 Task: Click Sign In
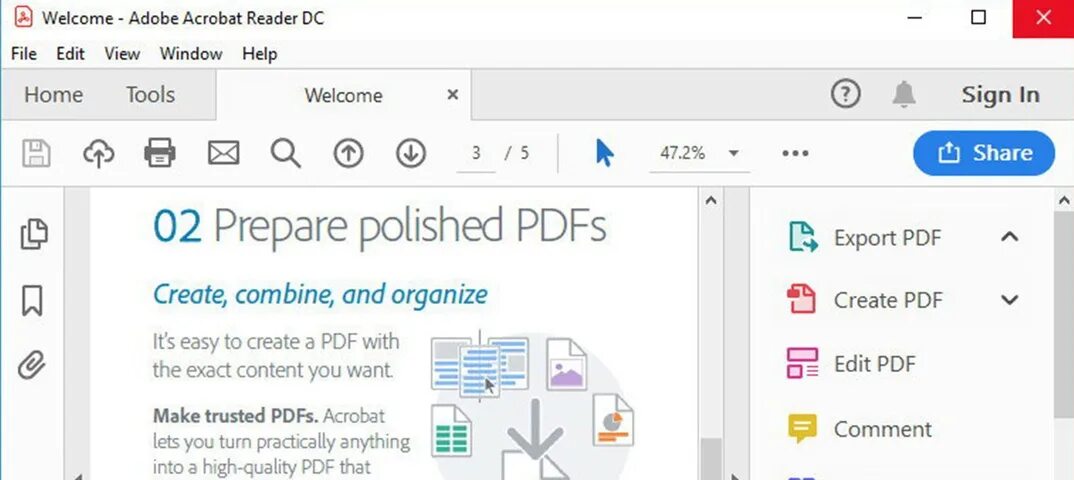point(1000,94)
